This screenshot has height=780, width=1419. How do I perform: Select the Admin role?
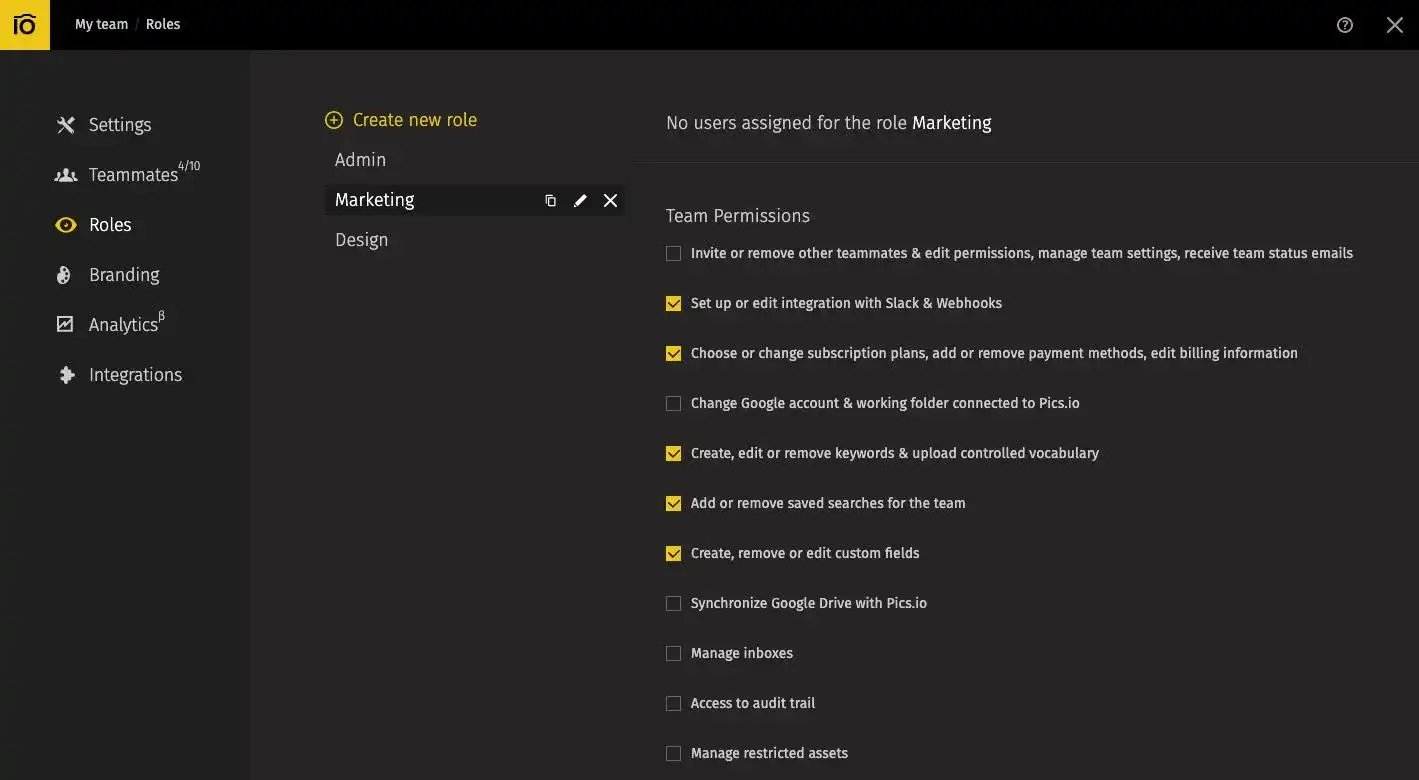pos(361,159)
